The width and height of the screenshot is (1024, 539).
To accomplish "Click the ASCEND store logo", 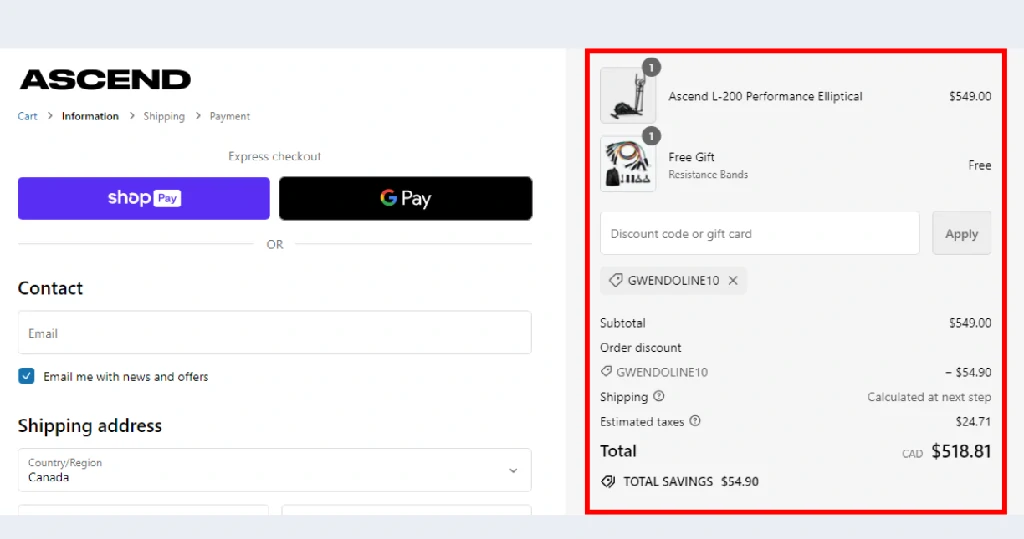I will tap(105, 80).
